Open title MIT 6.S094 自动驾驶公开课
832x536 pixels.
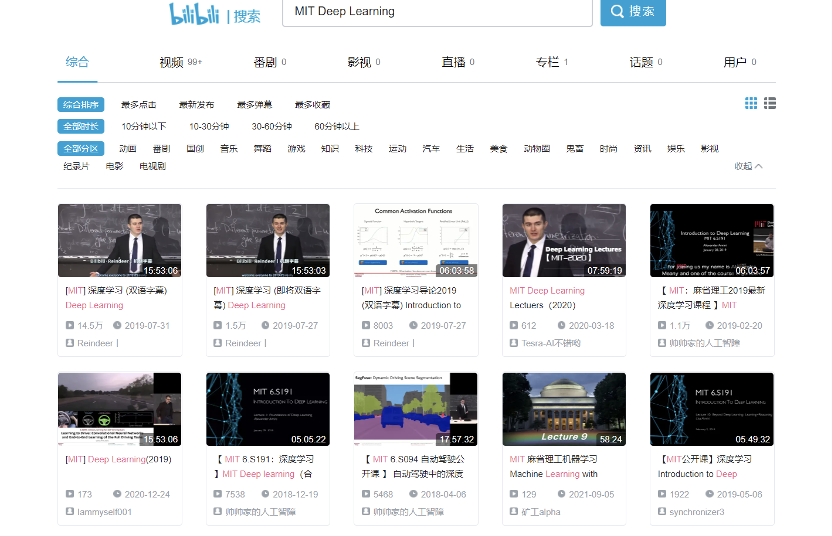pos(414,466)
